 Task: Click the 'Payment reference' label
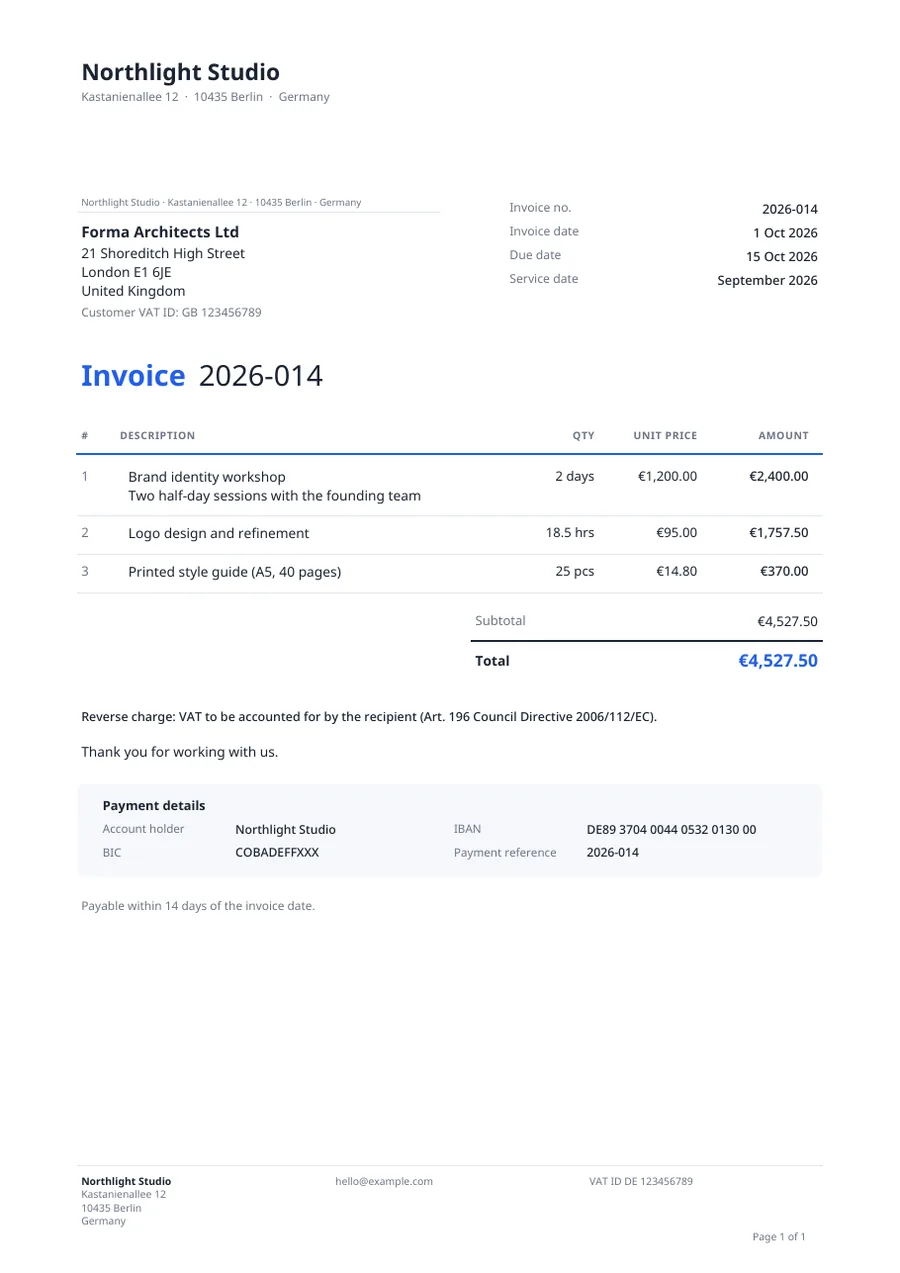(505, 853)
